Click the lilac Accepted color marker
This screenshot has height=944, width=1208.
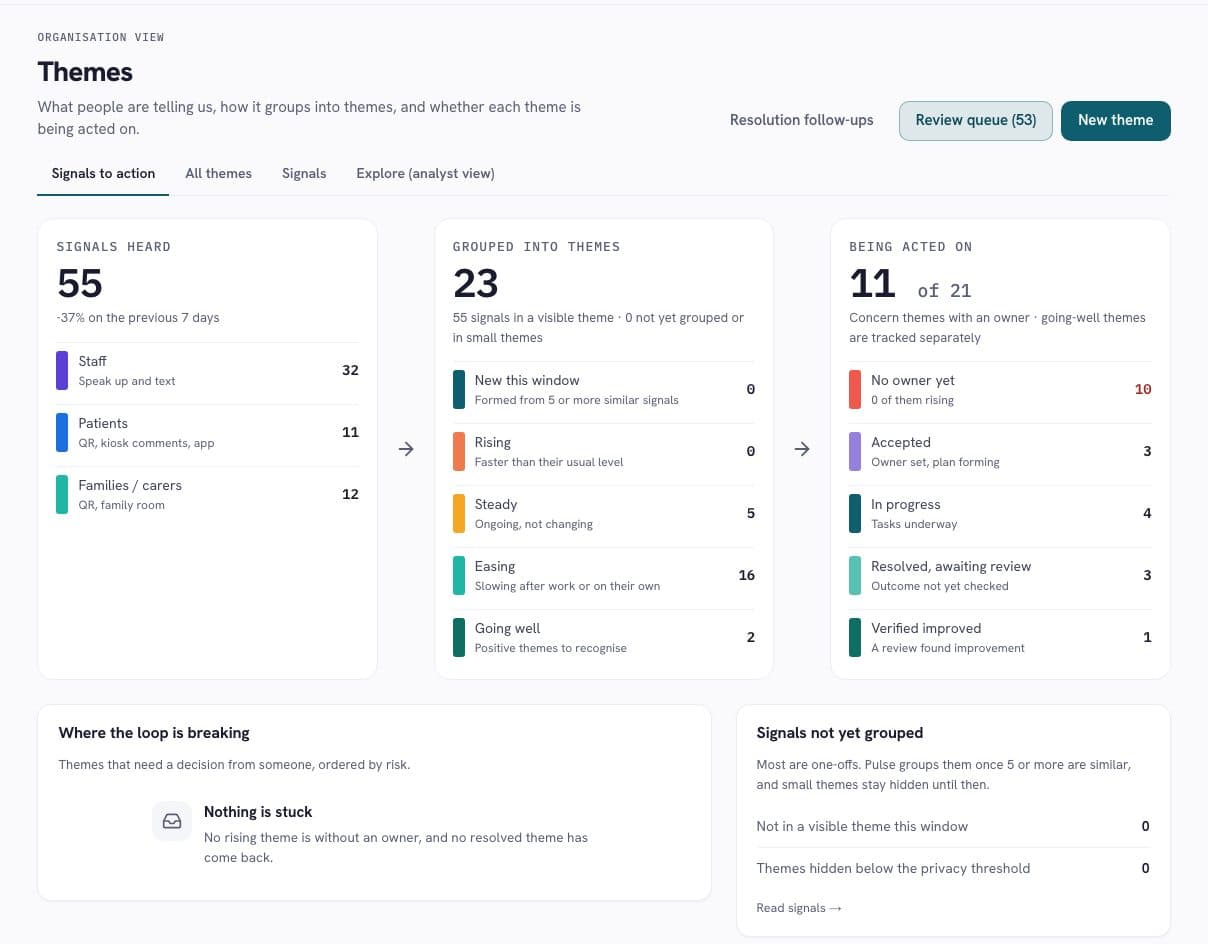(x=855, y=451)
